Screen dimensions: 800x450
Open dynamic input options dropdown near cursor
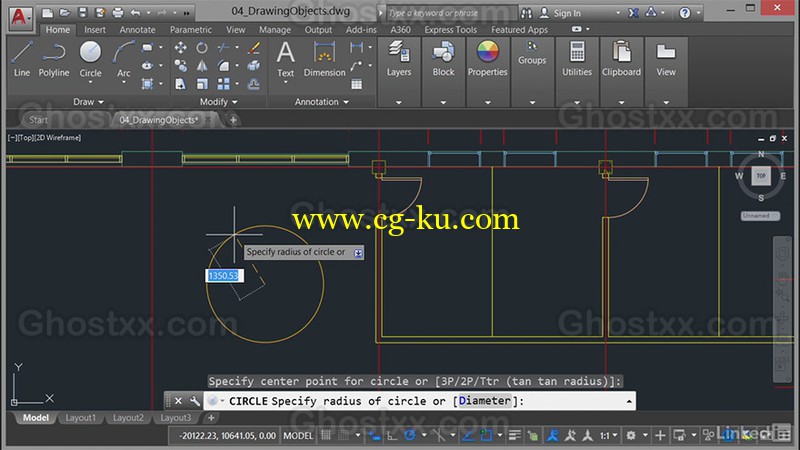point(358,253)
